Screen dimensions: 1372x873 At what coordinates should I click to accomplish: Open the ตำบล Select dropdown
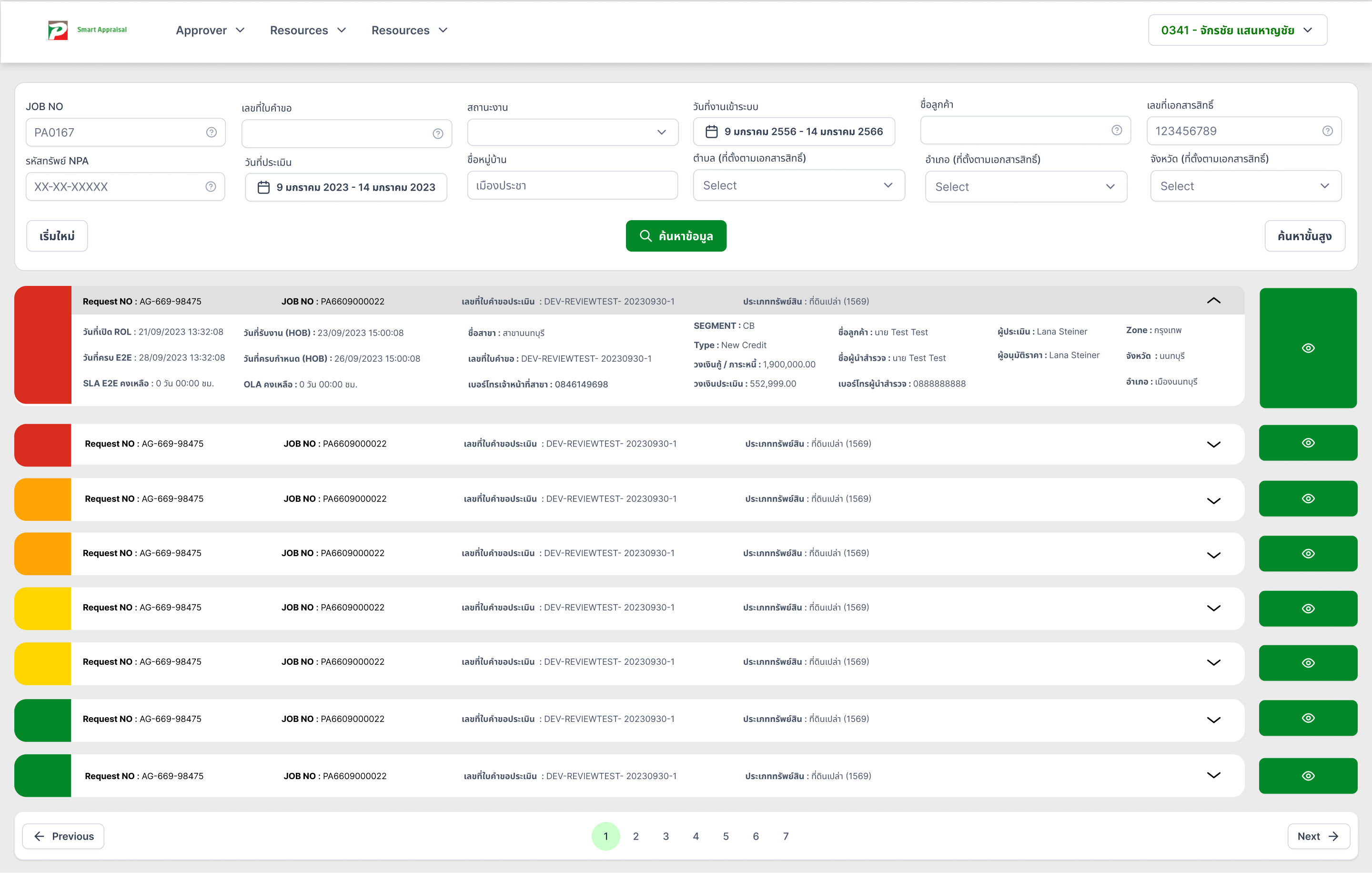(798, 186)
